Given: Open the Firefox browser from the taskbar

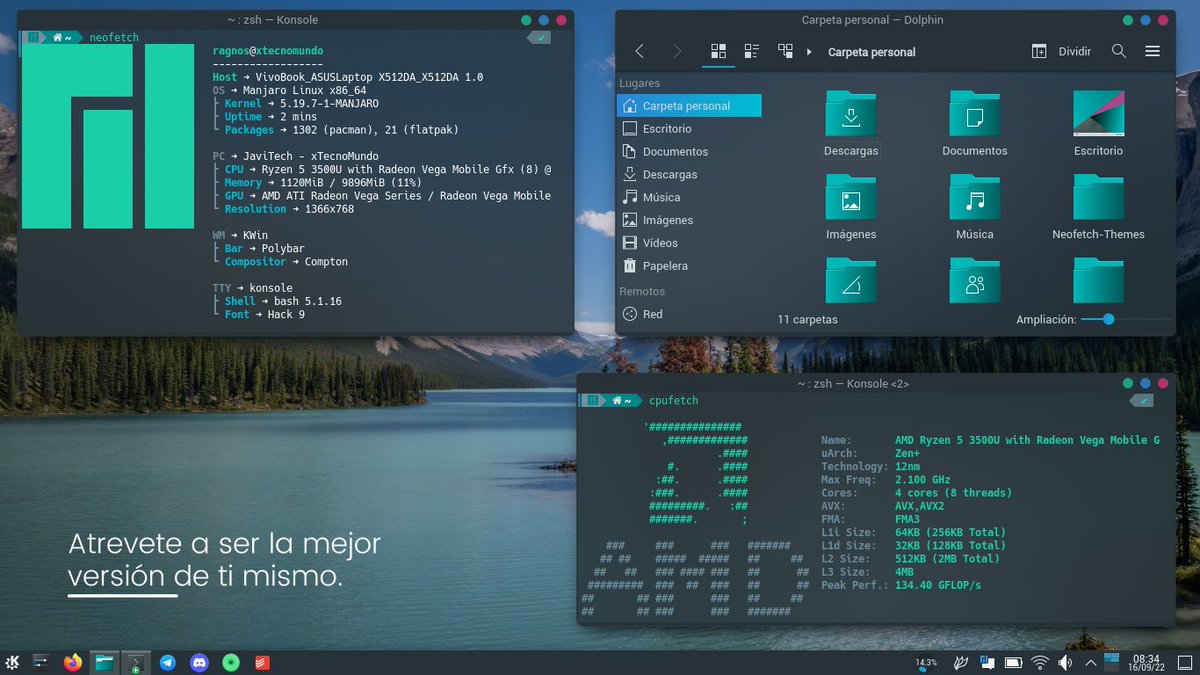Looking at the screenshot, I should click(x=72, y=662).
